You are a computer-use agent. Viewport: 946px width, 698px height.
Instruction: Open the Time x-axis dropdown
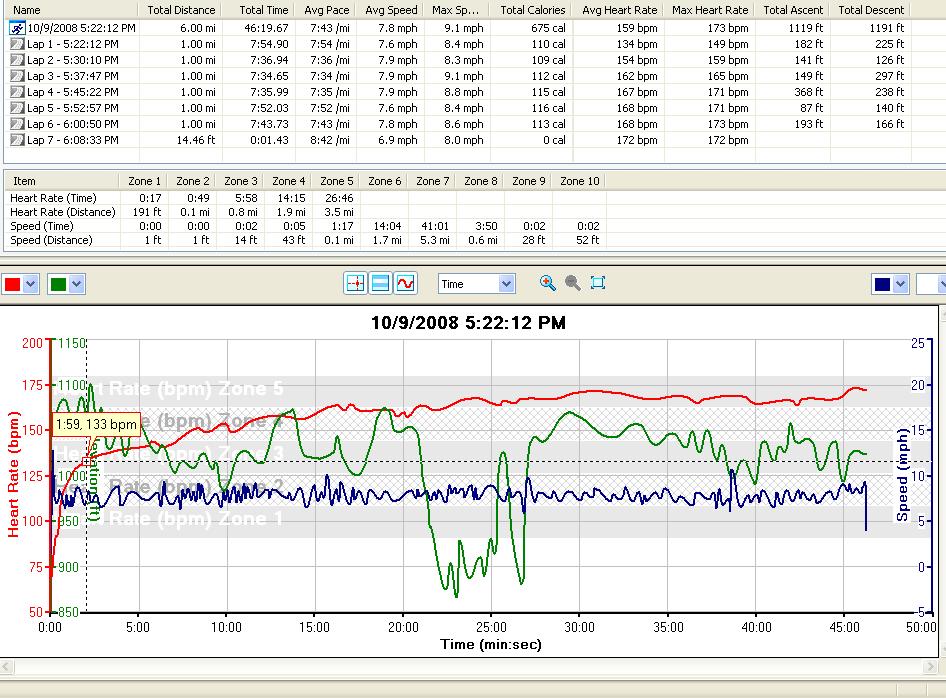click(x=506, y=284)
